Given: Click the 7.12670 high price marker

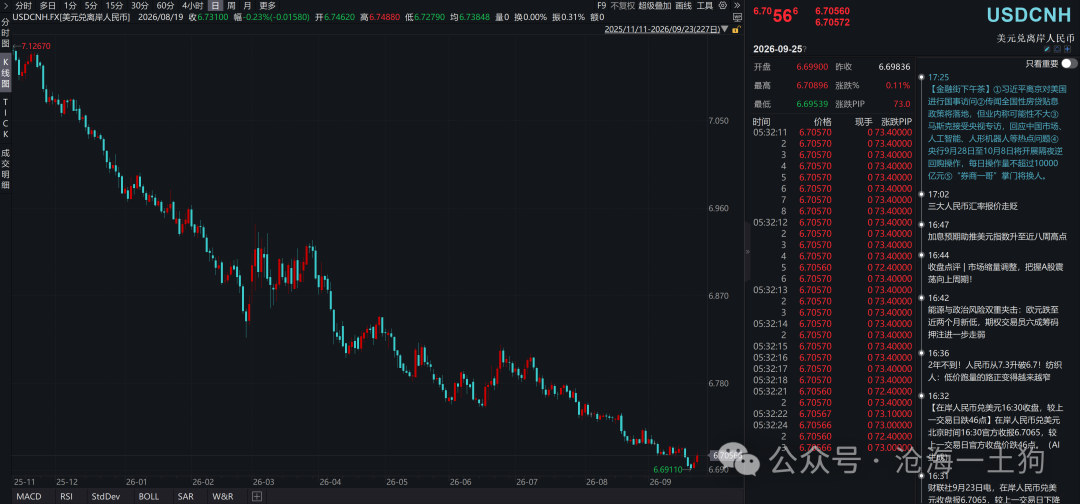Looking at the screenshot, I should click(36, 45).
